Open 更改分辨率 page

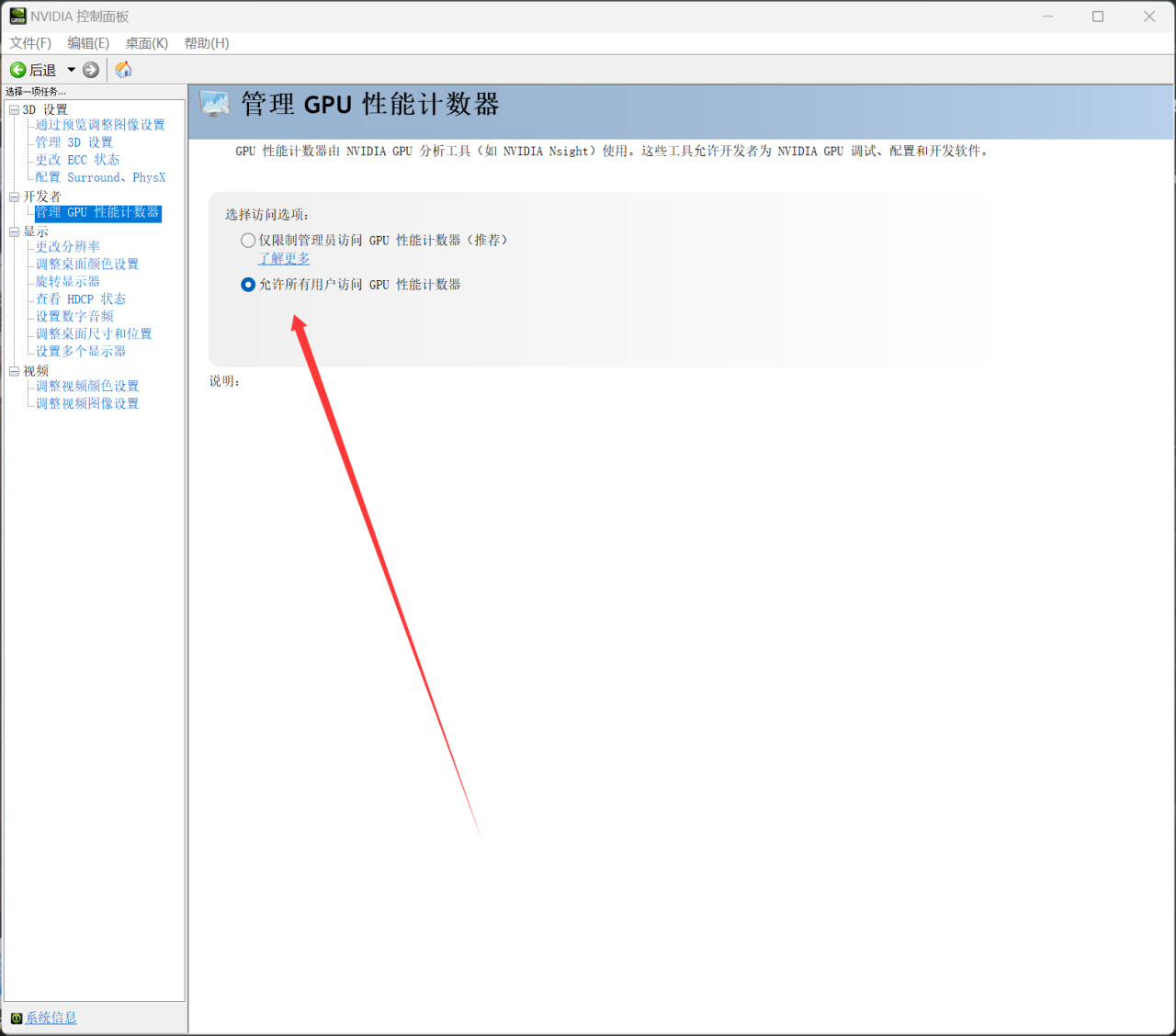click(x=68, y=247)
